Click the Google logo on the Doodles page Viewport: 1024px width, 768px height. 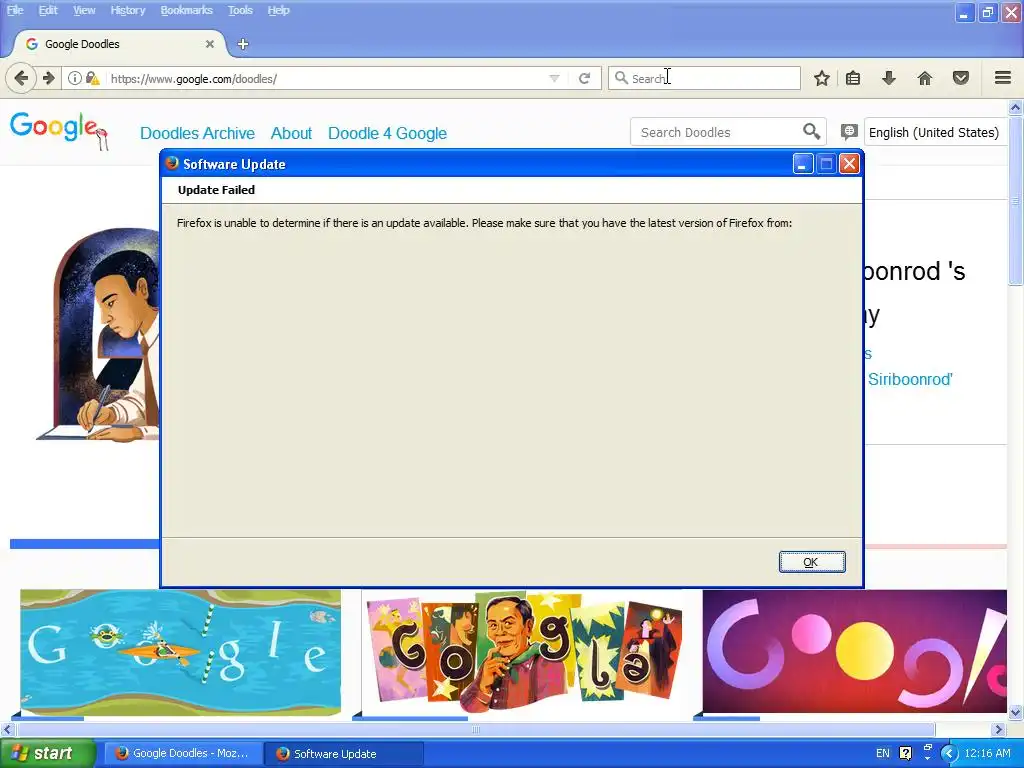pyautogui.click(x=59, y=130)
